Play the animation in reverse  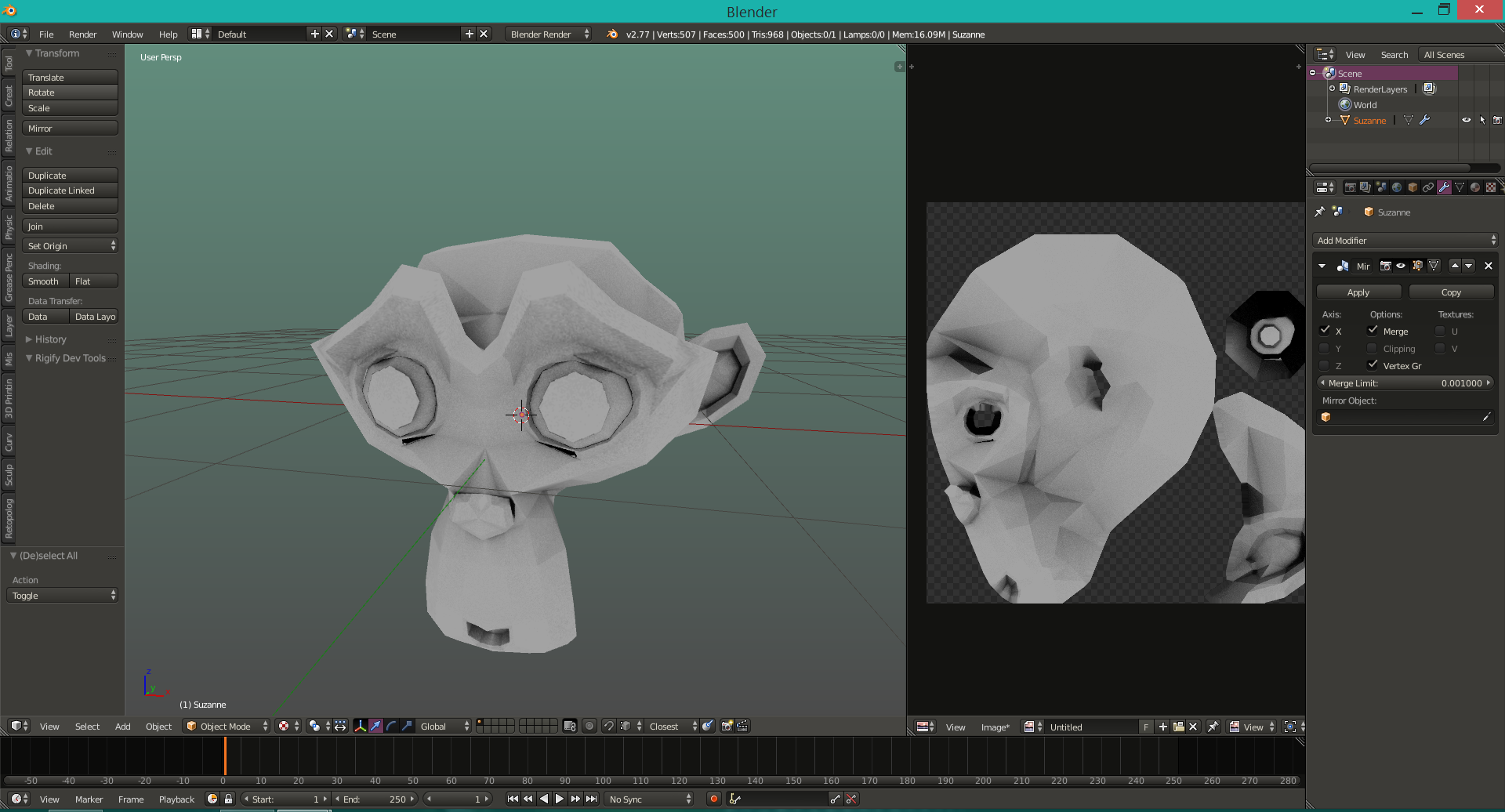coord(544,799)
